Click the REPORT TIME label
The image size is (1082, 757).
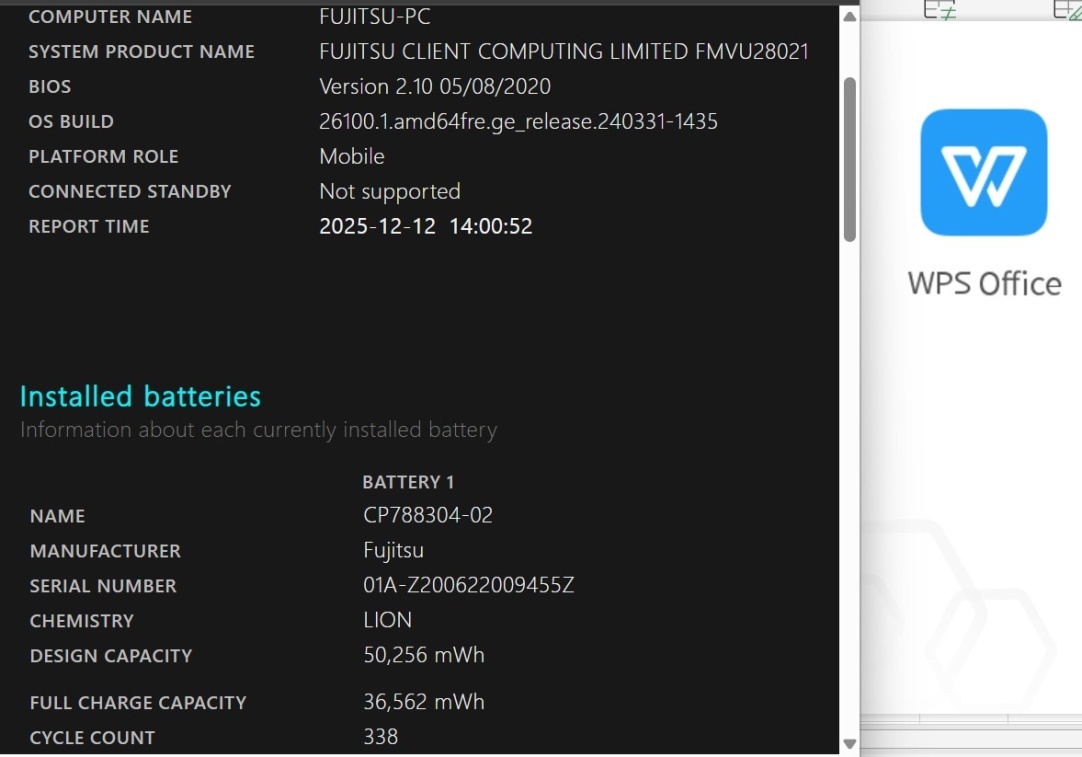pos(89,226)
